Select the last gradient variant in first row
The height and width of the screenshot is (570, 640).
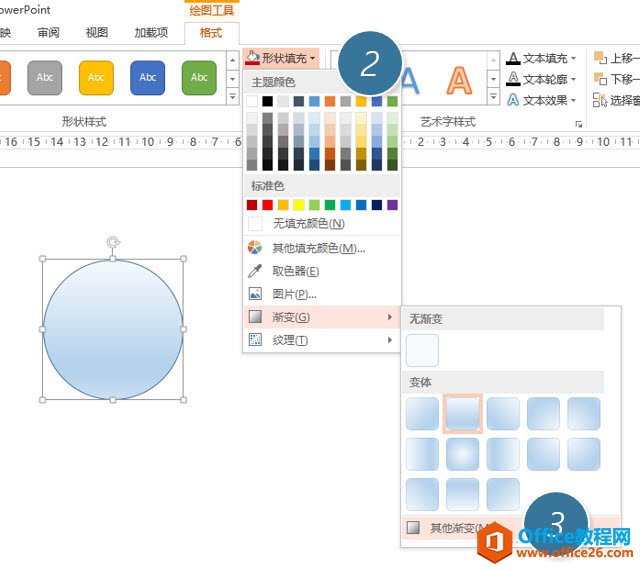click(584, 414)
